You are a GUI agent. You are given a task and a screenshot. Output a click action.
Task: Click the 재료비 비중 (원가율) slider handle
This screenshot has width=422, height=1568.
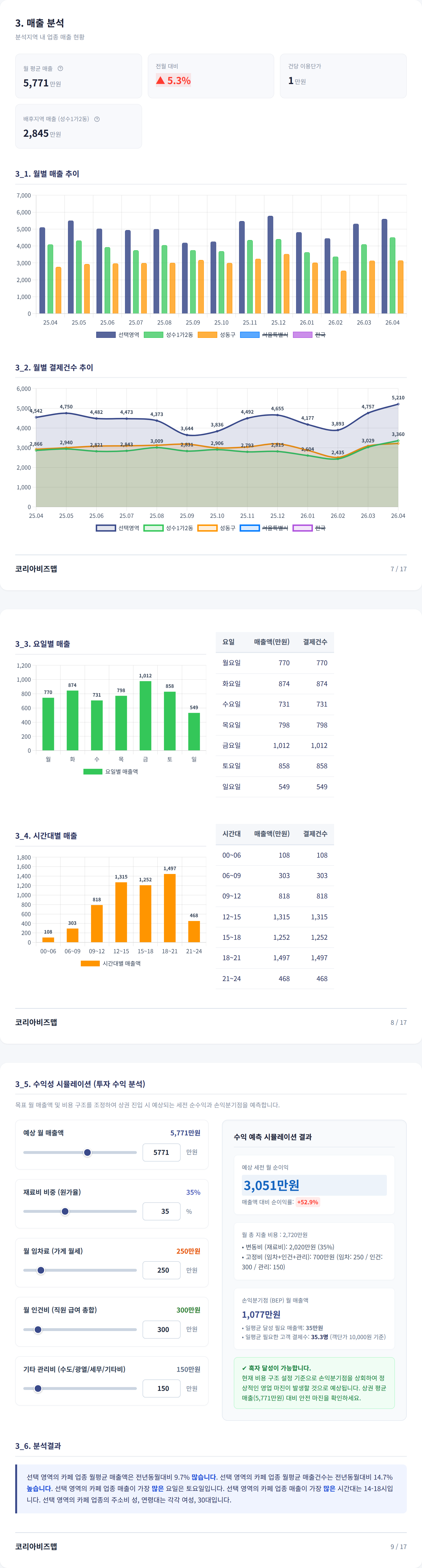(x=65, y=1211)
